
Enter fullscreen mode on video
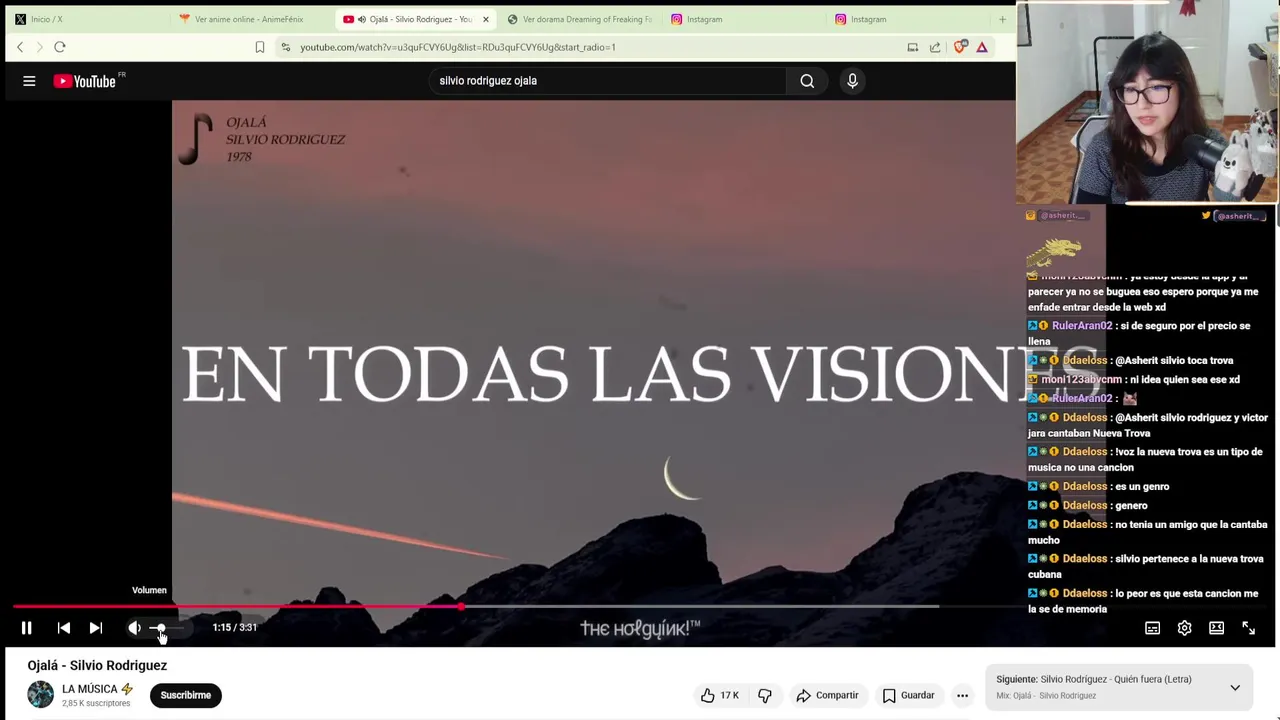pyautogui.click(x=1248, y=628)
